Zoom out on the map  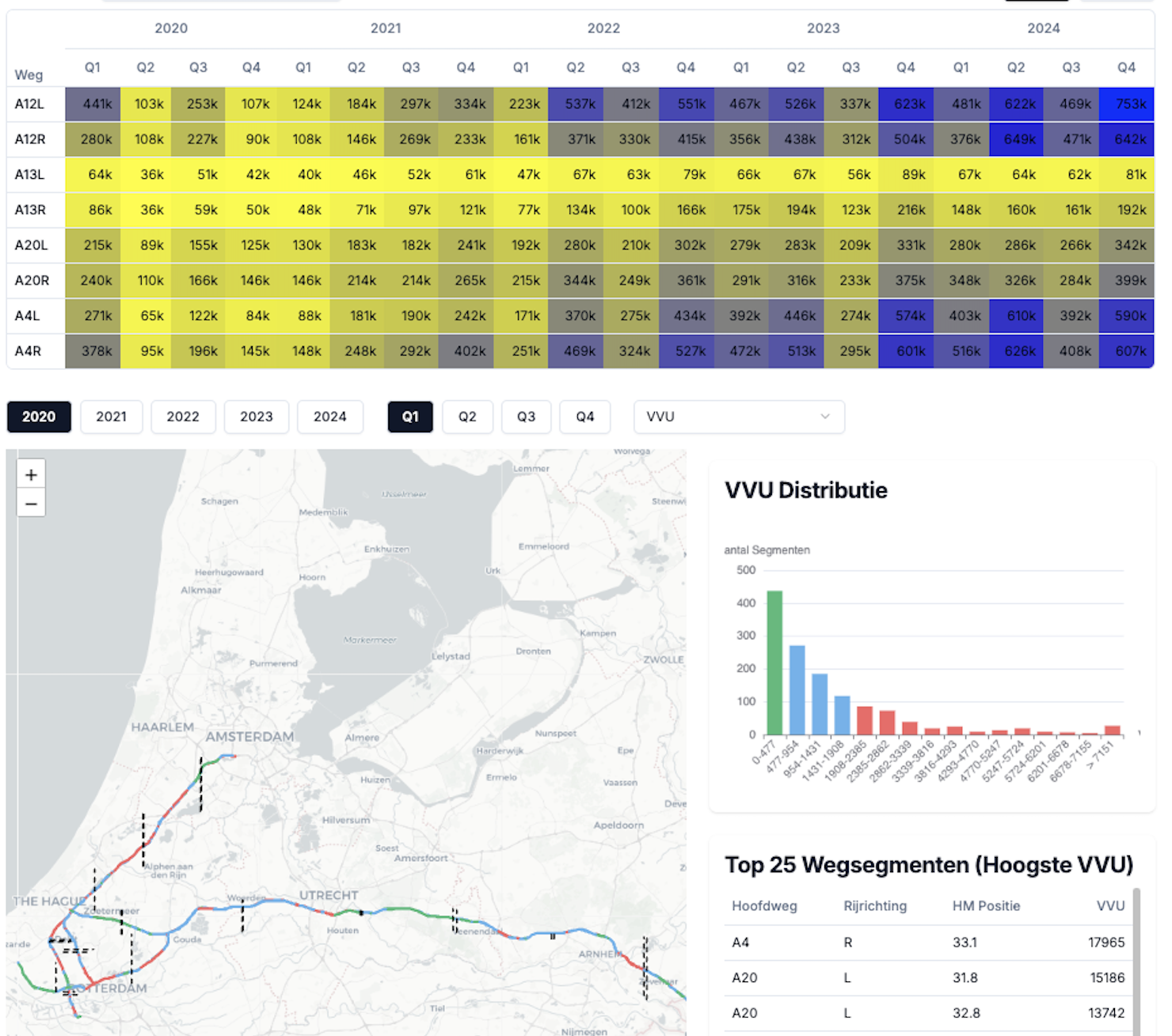[31, 504]
